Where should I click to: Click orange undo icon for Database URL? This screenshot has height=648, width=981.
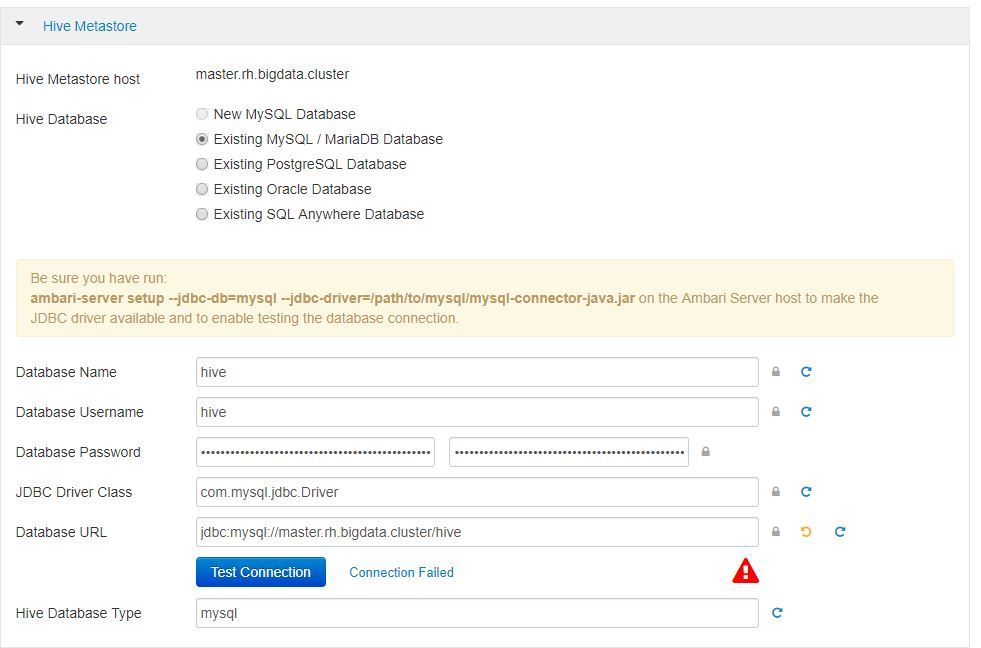[x=806, y=532]
